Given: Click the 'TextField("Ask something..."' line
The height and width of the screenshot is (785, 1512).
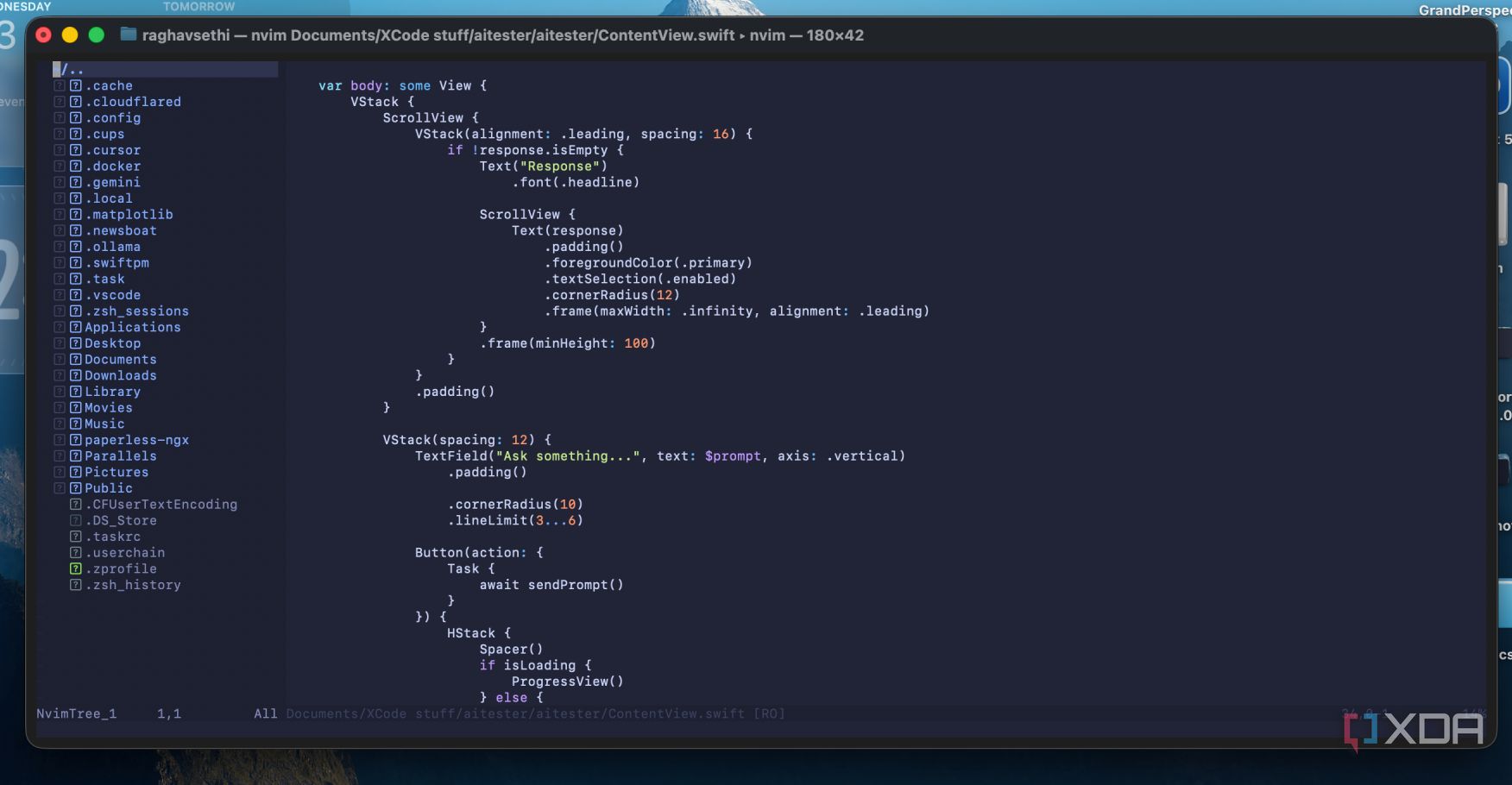Looking at the screenshot, I should pyautogui.click(x=660, y=455).
